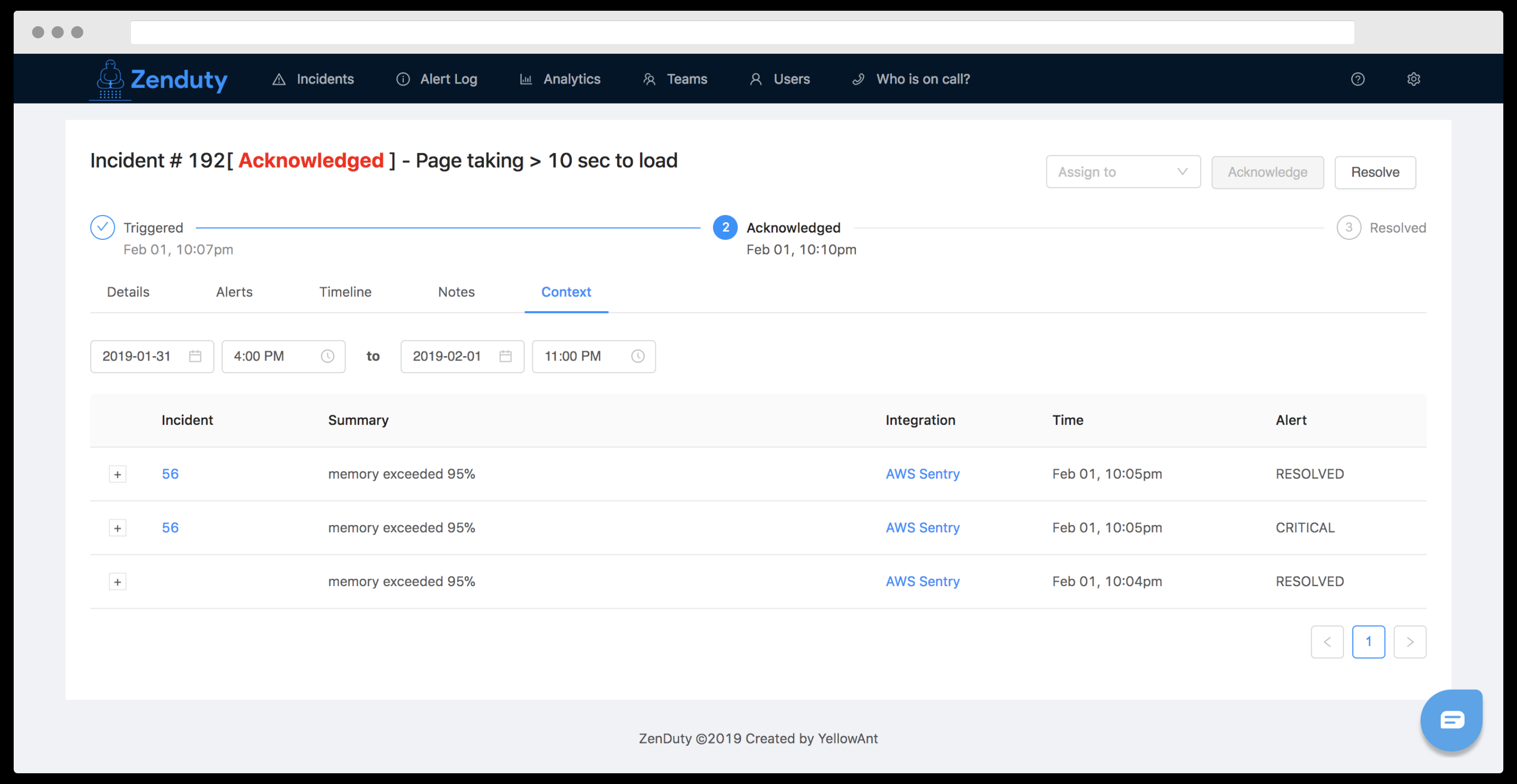Click the Acknowledge button
This screenshot has width=1517, height=784.
[x=1267, y=172]
